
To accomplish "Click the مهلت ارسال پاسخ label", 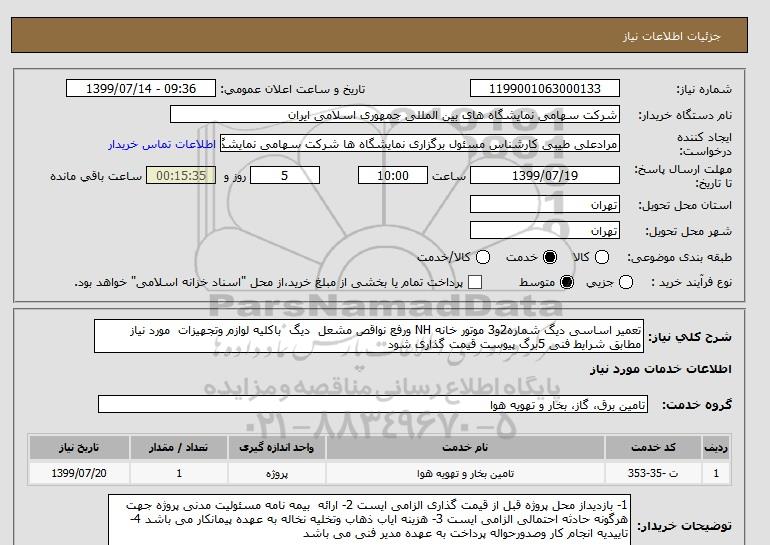I will pos(683,176).
